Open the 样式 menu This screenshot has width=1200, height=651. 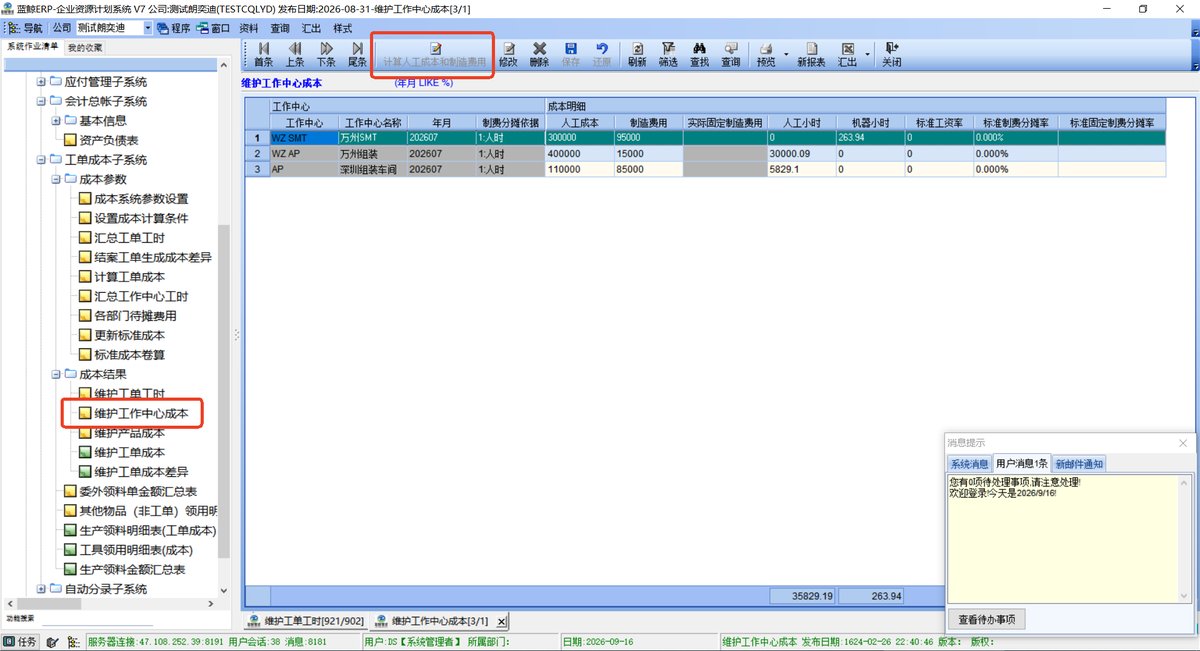[x=342, y=28]
